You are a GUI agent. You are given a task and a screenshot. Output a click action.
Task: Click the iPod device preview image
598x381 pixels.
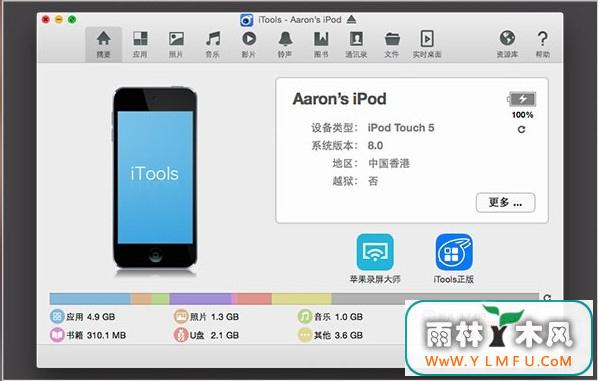click(x=155, y=178)
